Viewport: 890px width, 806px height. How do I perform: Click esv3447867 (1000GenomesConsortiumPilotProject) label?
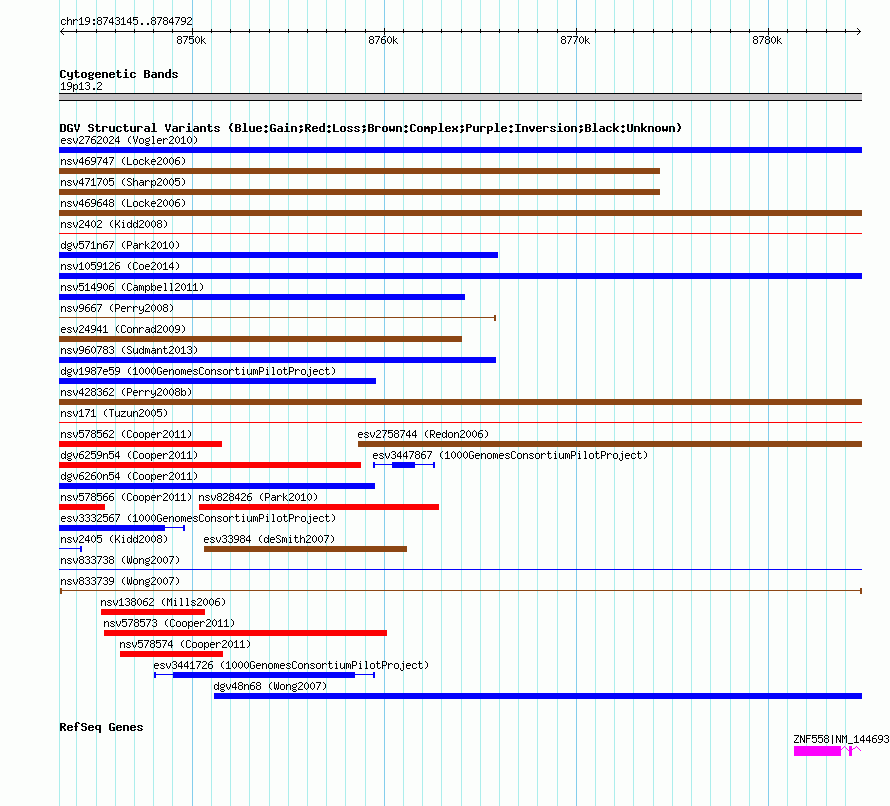[510, 455]
